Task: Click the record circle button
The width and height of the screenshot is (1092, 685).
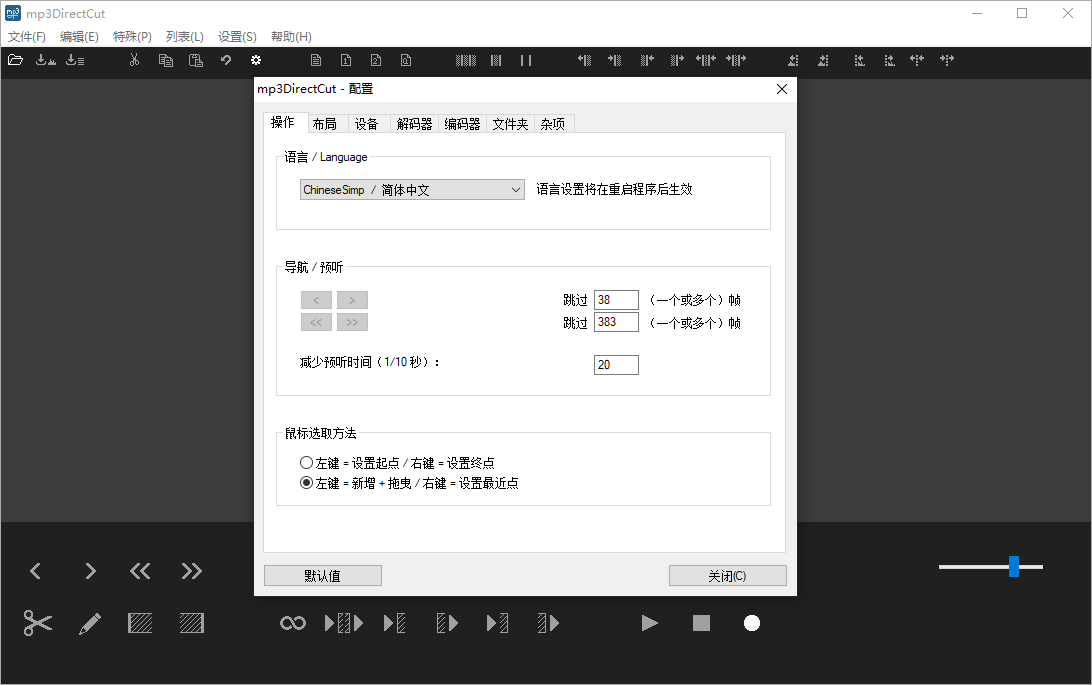Action: click(x=751, y=622)
